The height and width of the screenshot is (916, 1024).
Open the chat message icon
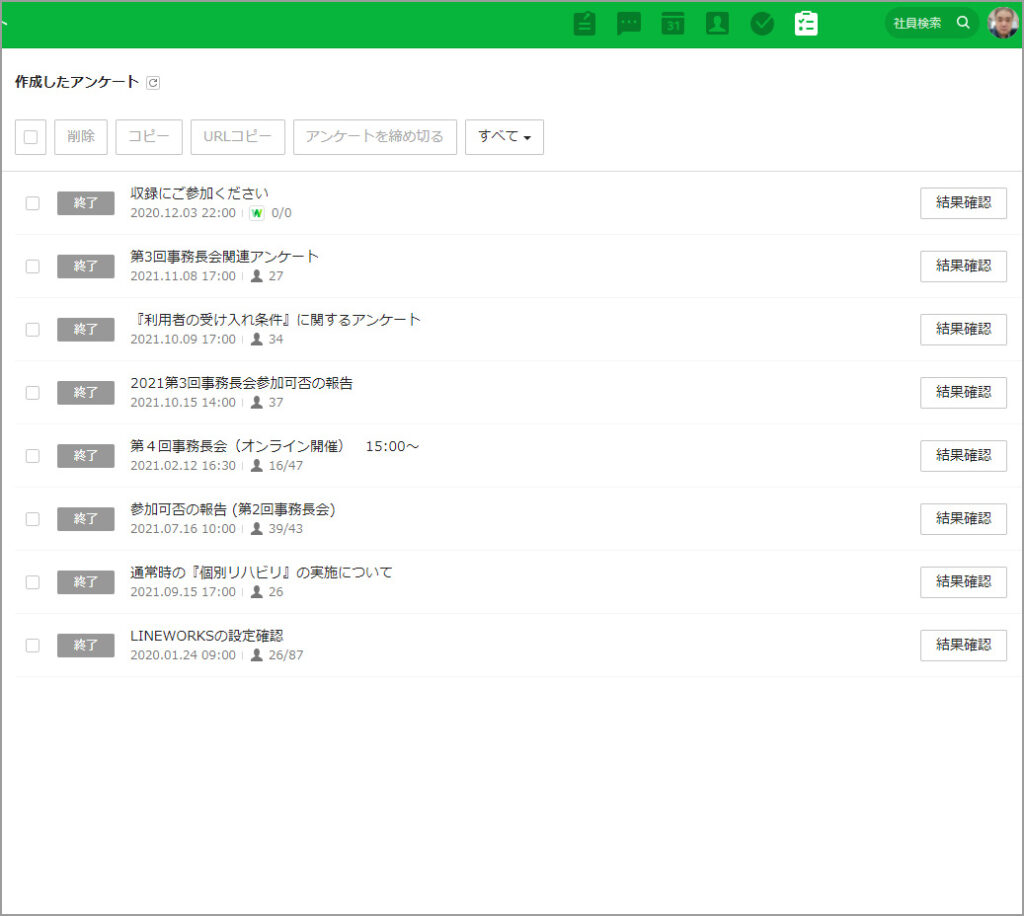[629, 24]
